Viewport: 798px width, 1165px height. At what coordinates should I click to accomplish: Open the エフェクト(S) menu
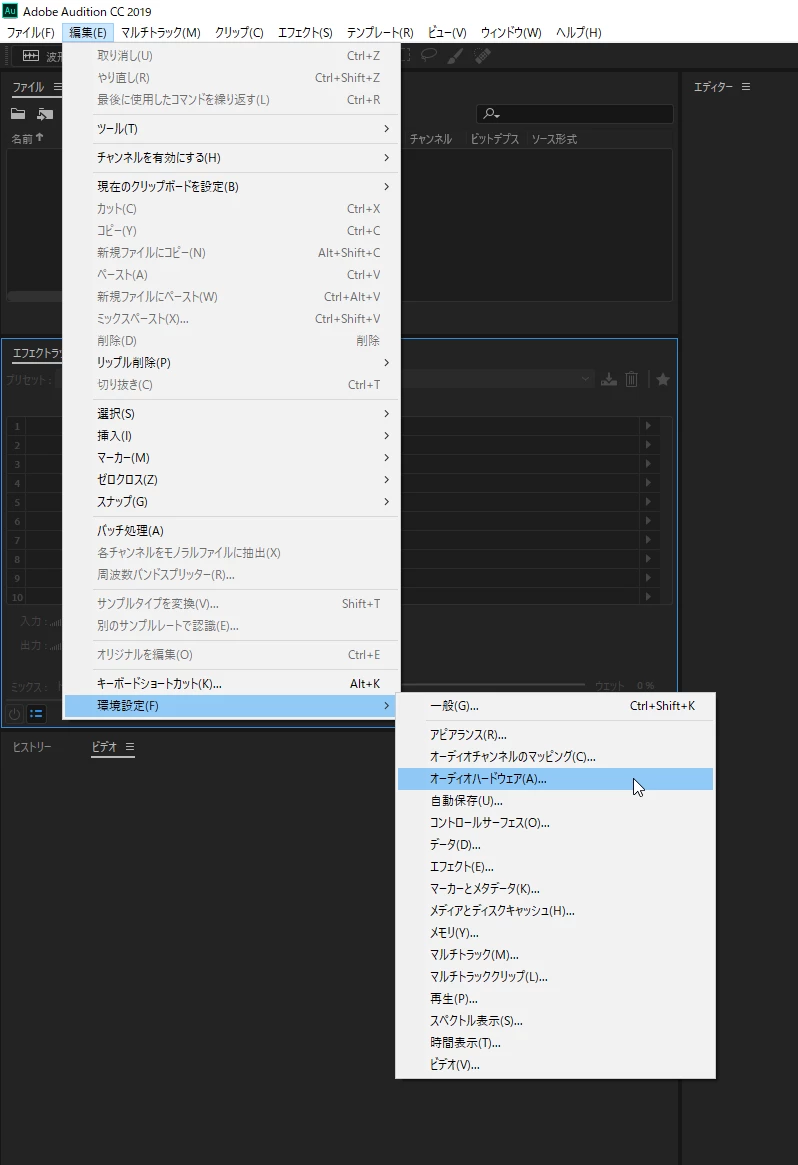point(305,33)
